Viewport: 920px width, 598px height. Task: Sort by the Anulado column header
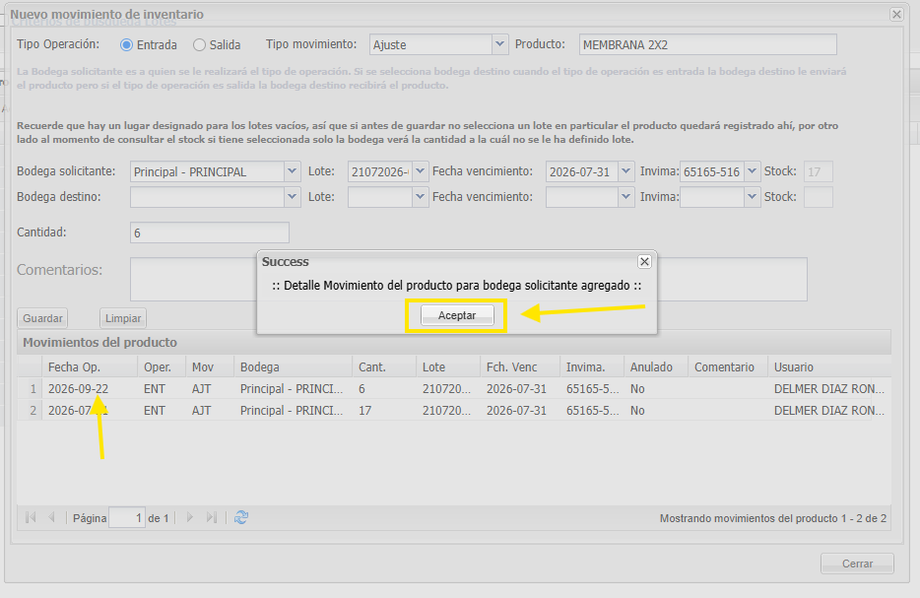click(x=656, y=367)
